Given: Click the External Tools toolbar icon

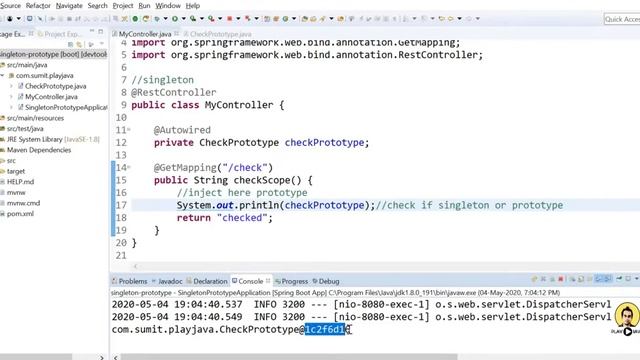Looking at the screenshot, I should click(x=211, y=19).
